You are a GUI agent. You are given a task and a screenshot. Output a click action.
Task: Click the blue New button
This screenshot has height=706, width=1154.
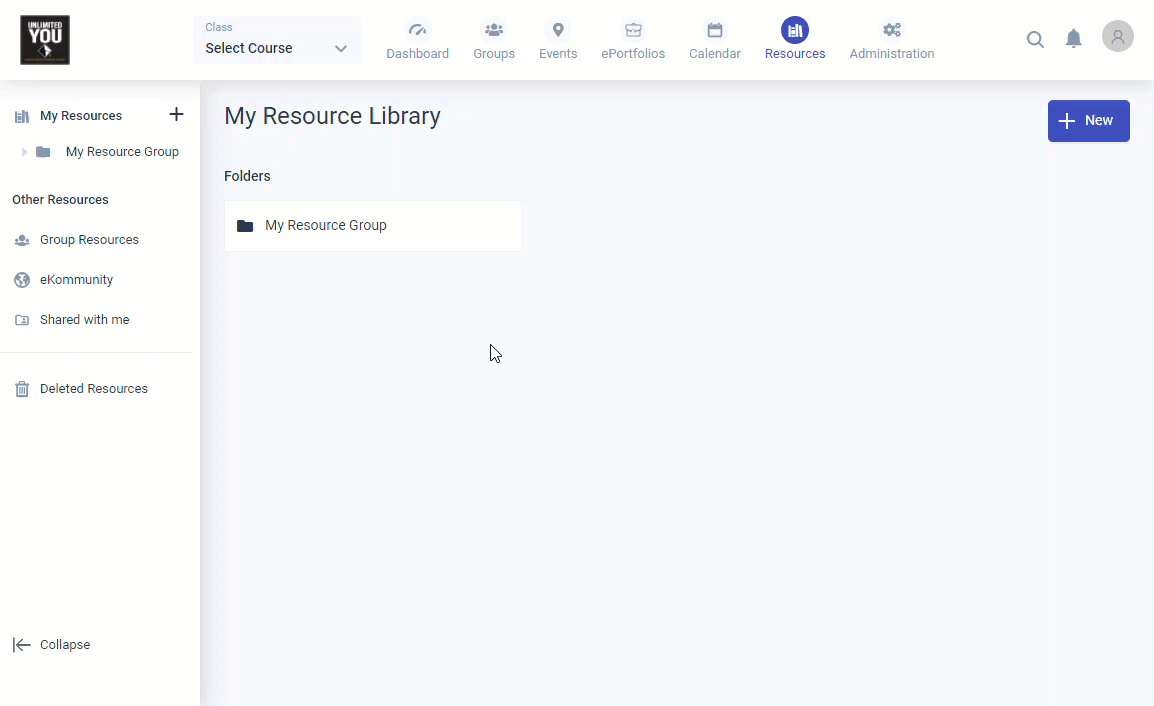(x=1088, y=121)
